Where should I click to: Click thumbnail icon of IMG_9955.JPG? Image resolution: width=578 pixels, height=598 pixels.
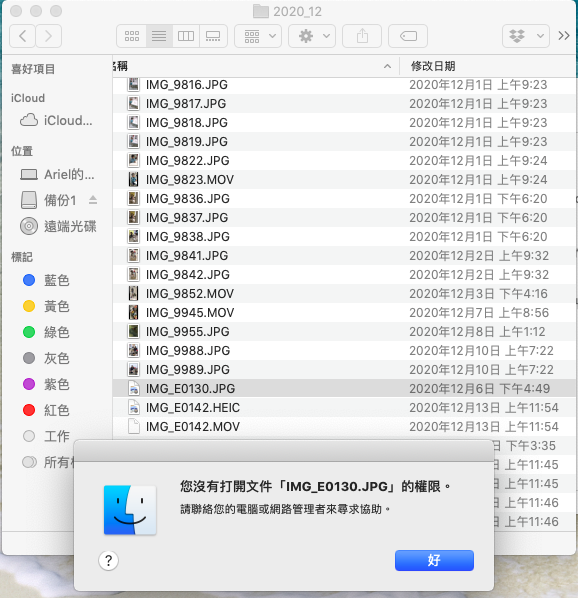[133, 331]
